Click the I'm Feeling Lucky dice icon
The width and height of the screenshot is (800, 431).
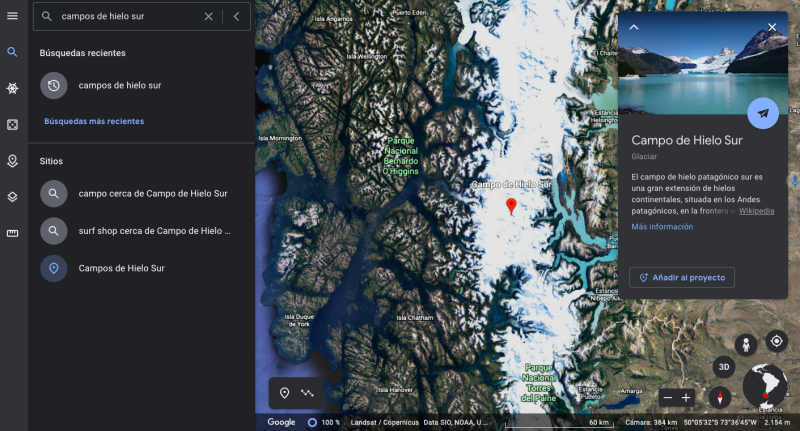coord(12,125)
